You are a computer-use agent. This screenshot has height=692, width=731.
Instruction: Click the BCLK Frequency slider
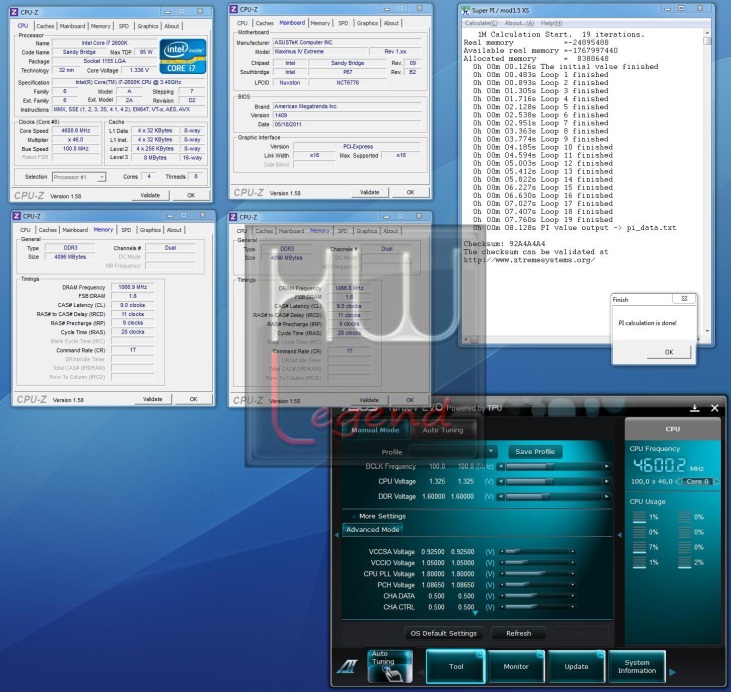coord(553,466)
